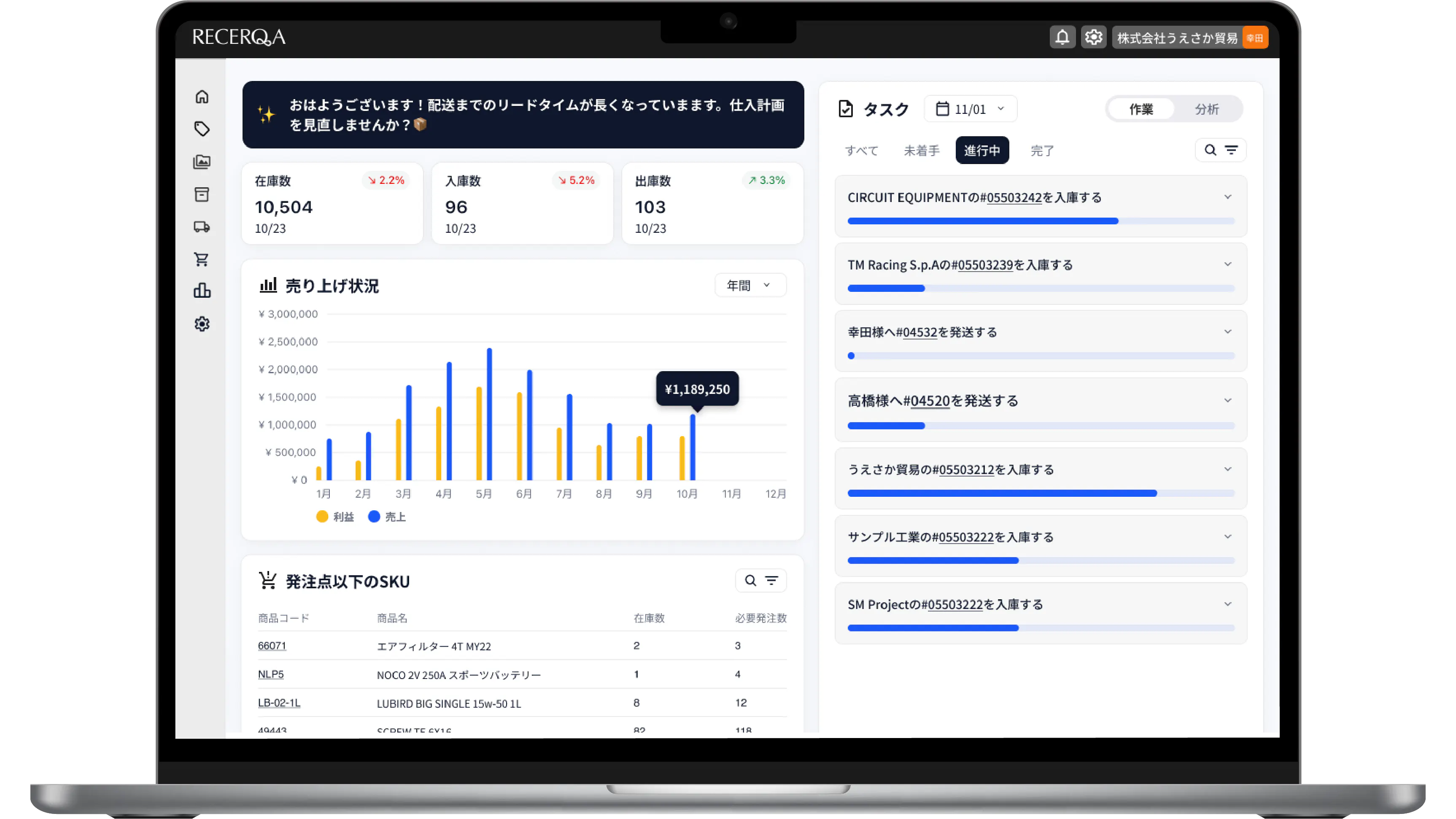
Task: Select the box icon for inventory management
Action: coord(202,194)
